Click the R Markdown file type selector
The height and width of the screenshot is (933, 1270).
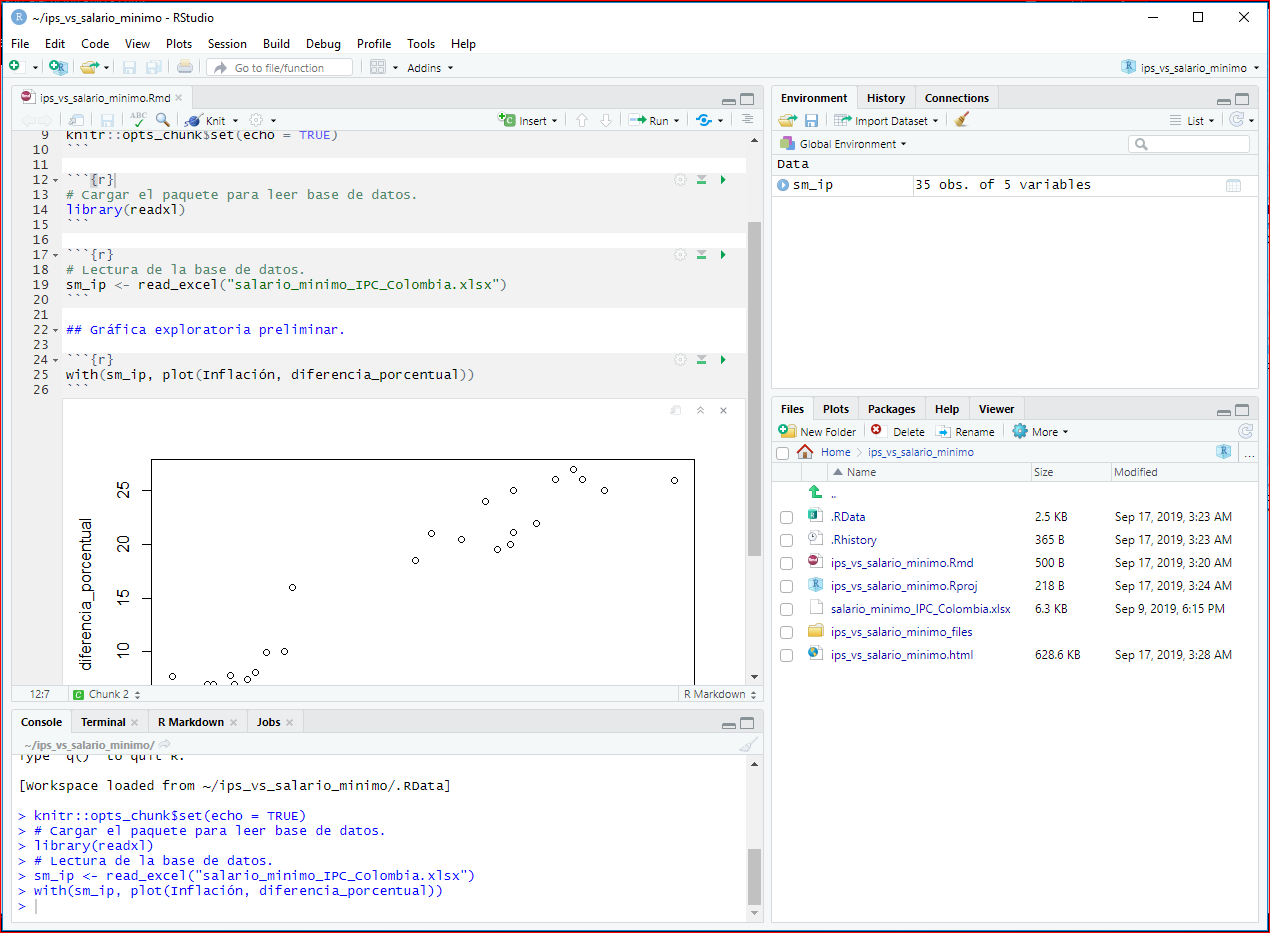click(720, 694)
